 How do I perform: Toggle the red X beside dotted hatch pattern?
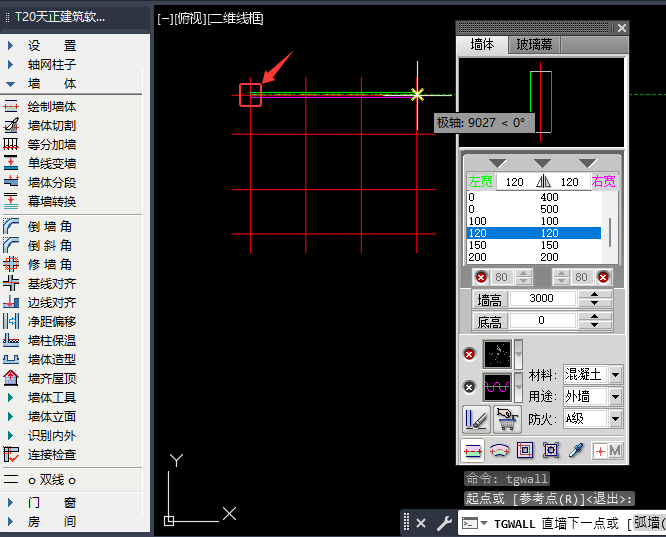pyautogui.click(x=469, y=354)
